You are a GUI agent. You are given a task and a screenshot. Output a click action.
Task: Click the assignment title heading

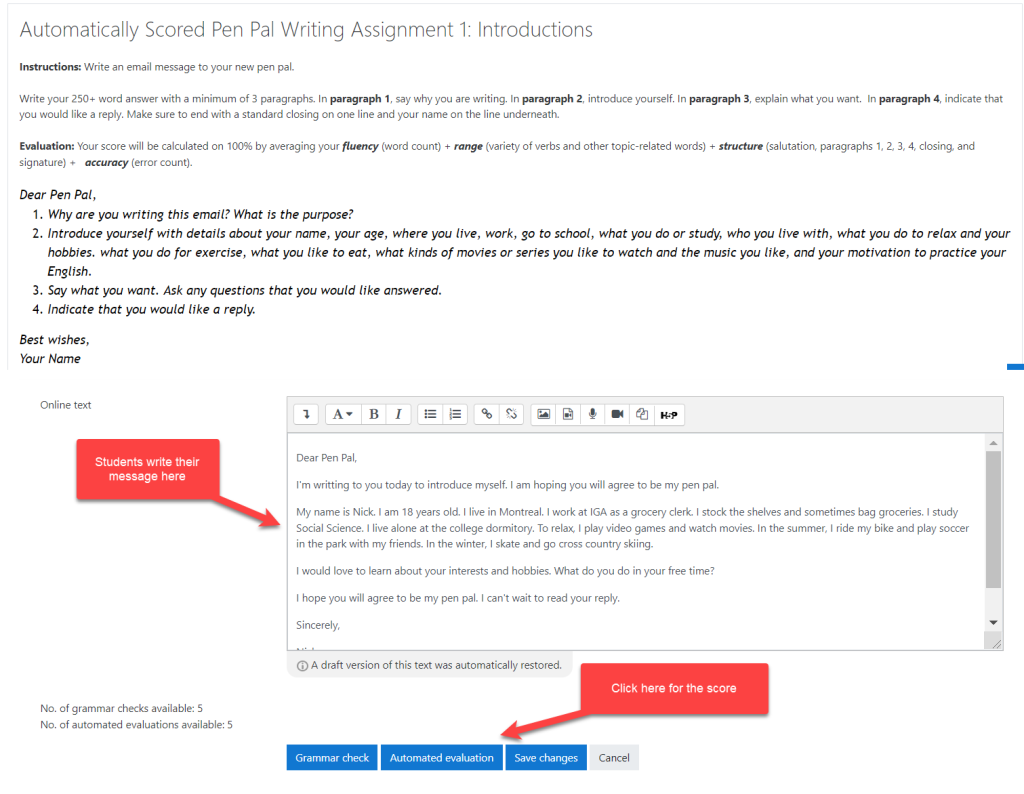coord(306,29)
